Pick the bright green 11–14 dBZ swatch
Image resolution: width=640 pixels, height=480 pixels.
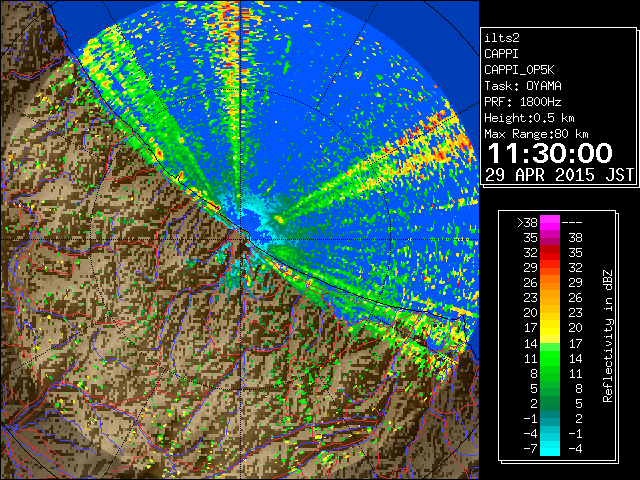pos(550,358)
